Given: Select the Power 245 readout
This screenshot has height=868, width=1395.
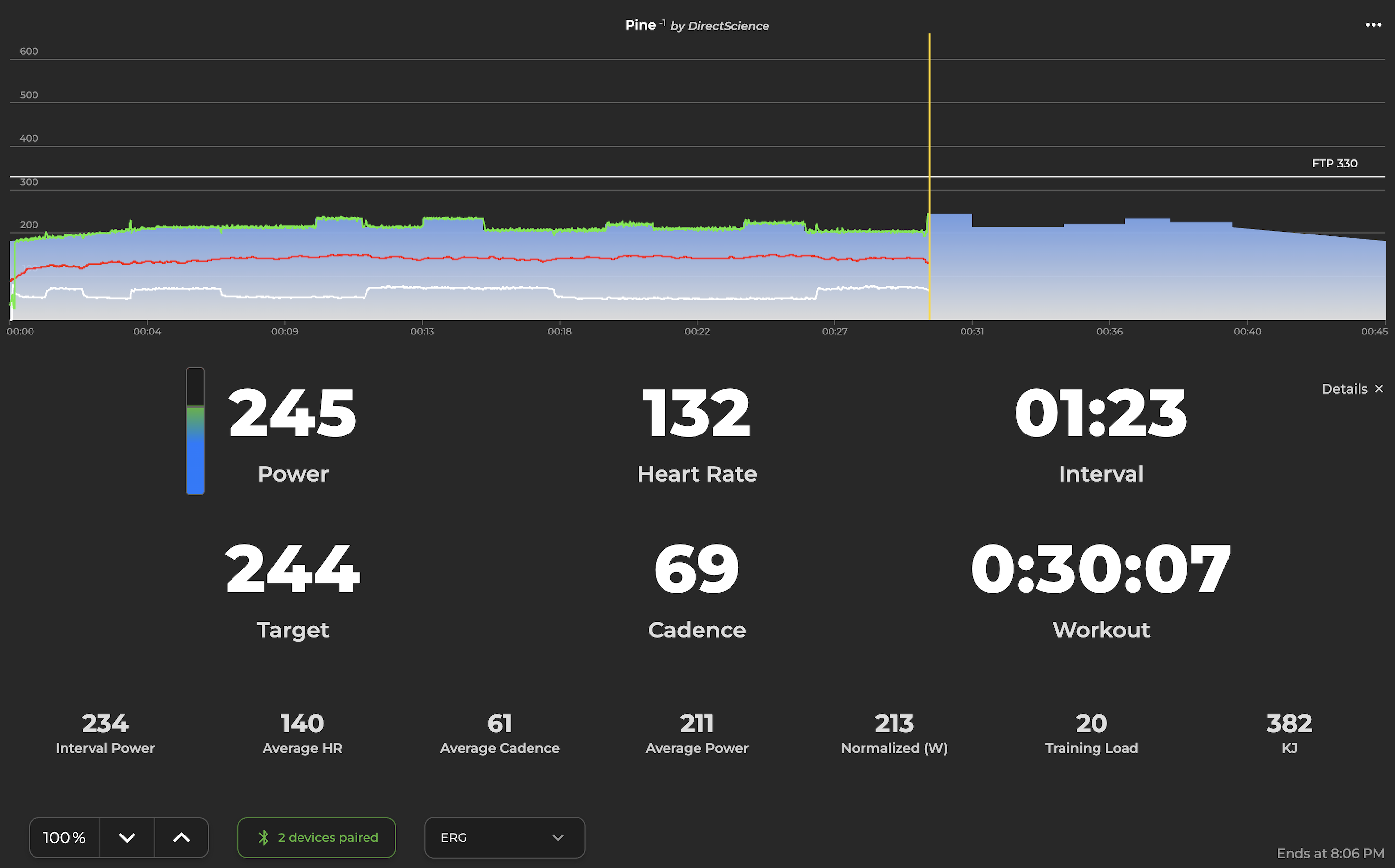Looking at the screenshot, I should 292,412.
